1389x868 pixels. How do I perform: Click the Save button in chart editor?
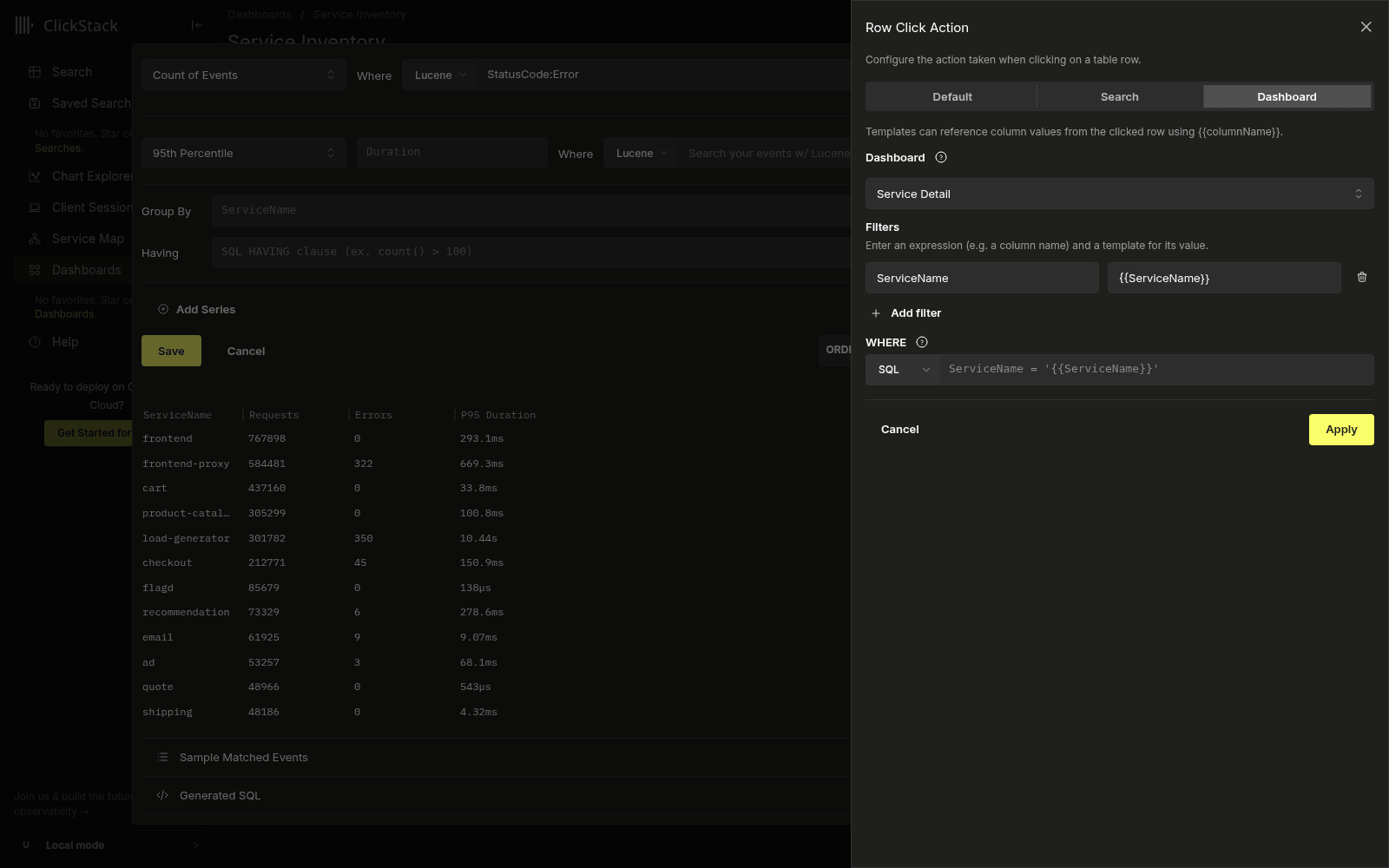[x=171, y=351]
